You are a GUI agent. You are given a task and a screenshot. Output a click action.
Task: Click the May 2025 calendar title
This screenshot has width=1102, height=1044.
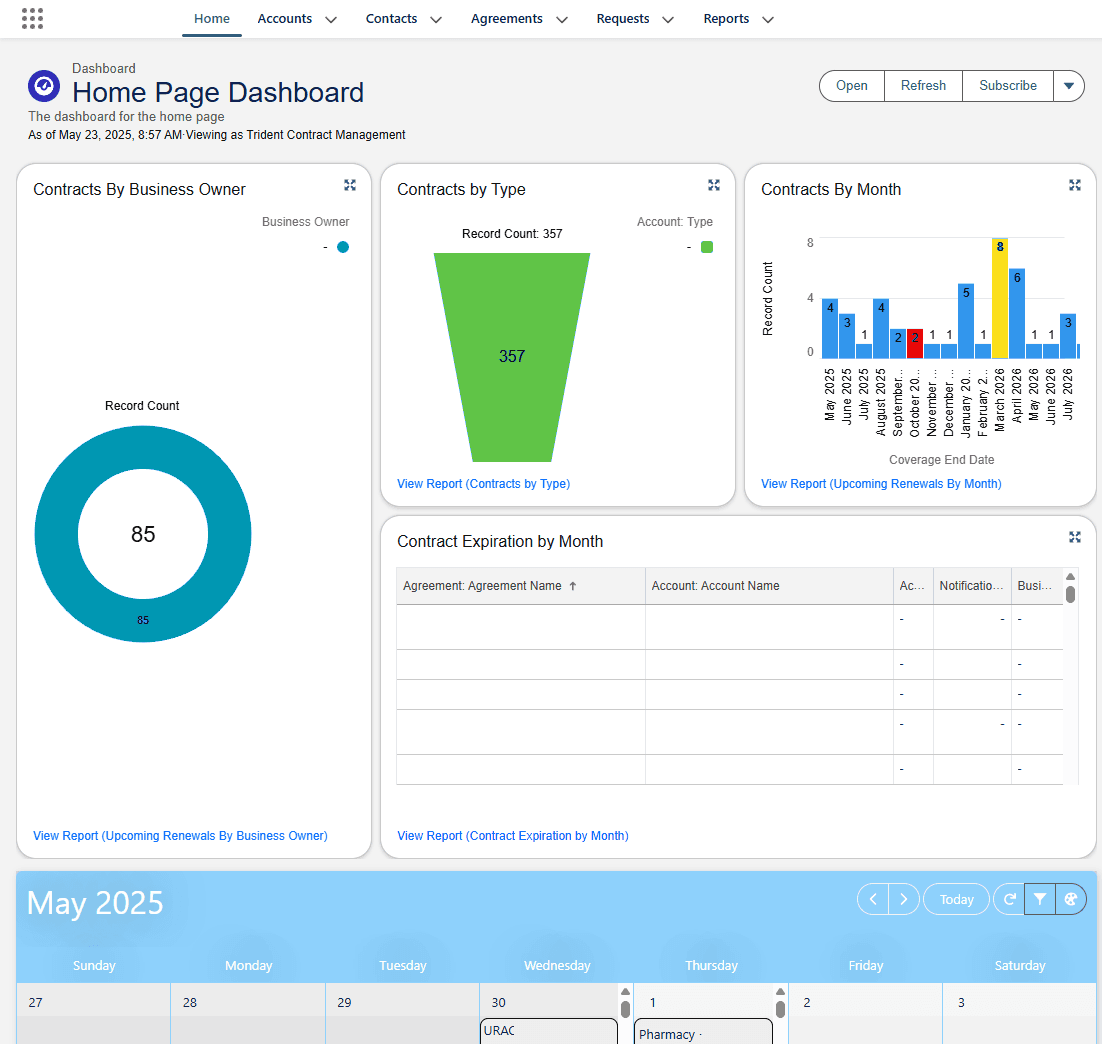95,903
